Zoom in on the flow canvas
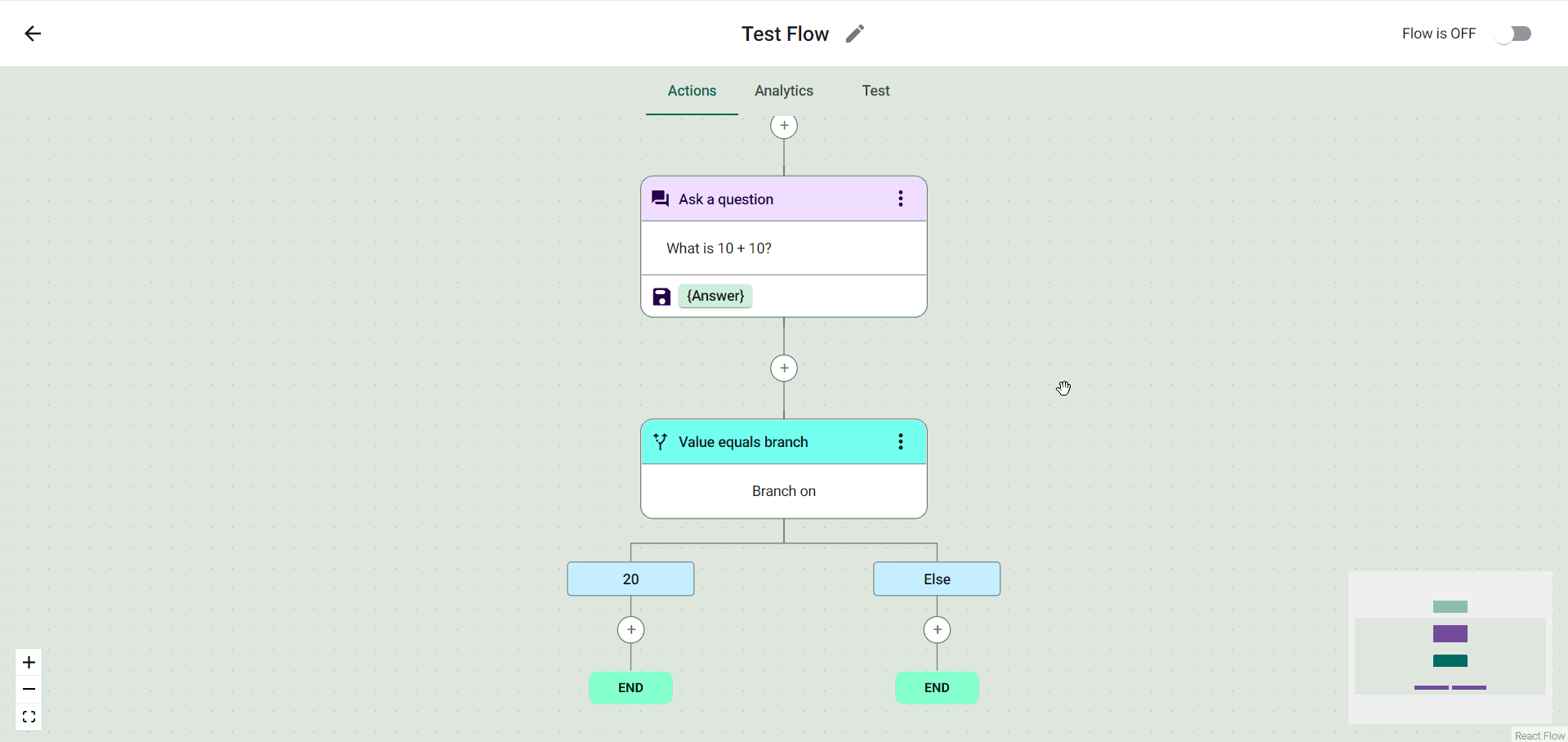This screenshot has height=742, width=1568. click(29, 662)
